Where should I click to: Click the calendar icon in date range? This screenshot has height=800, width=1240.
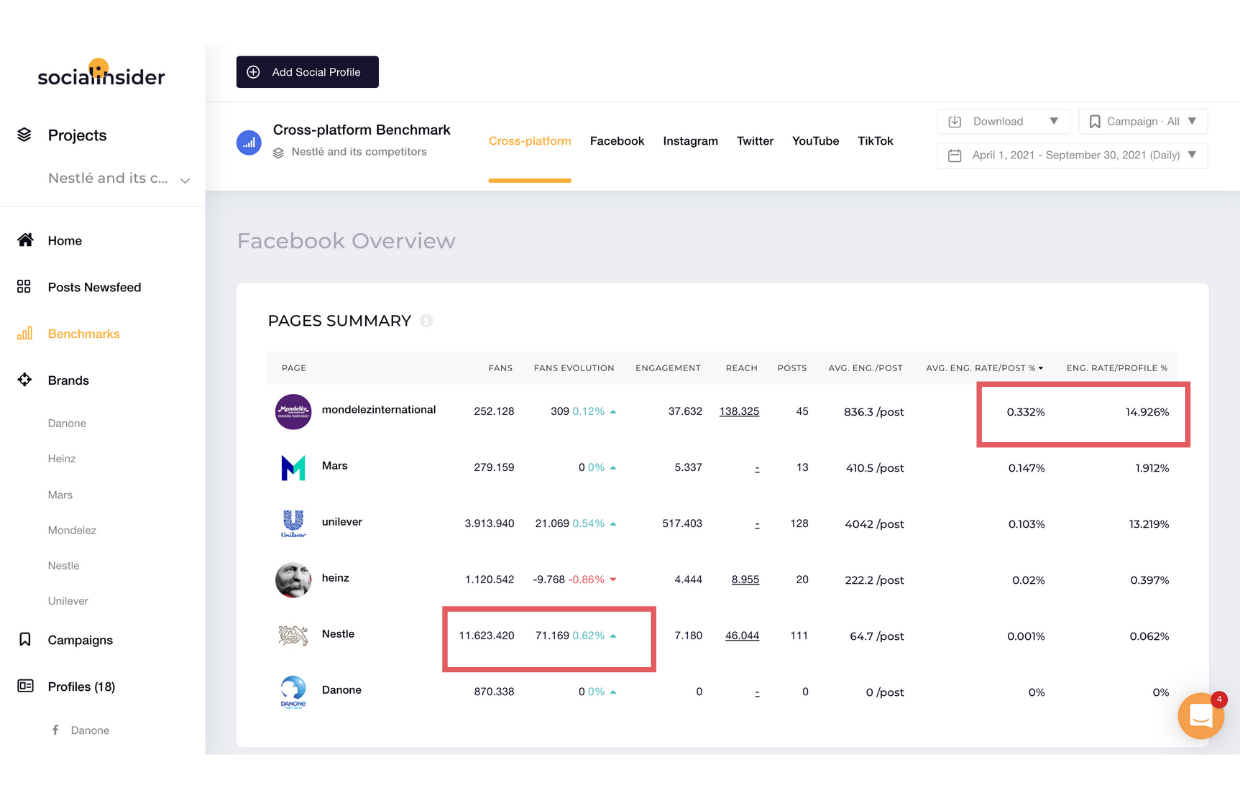(x=955, y=156)
